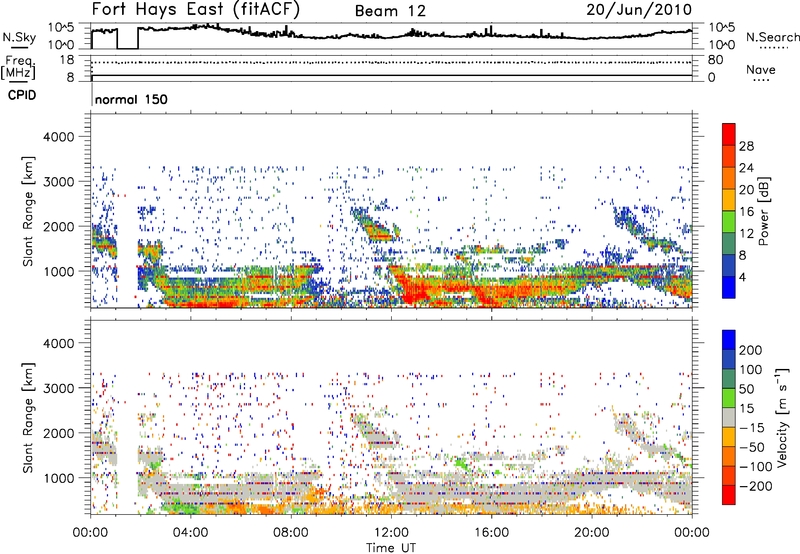Click the 'Freq. [MHz]' axis label
Viewport: 800px width, 554px height.
(x=18, y=68)
